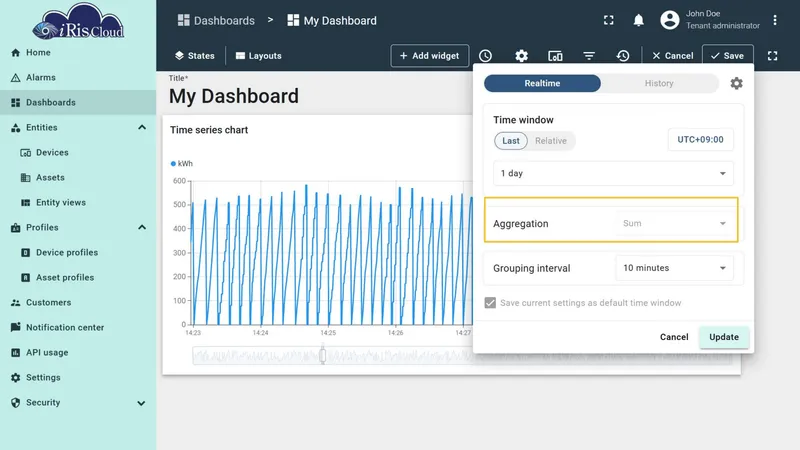Open Grouping interval 10 minutes dropdown
The height and width of the screenshot is (450, 800).
click(x=674, y=268)
